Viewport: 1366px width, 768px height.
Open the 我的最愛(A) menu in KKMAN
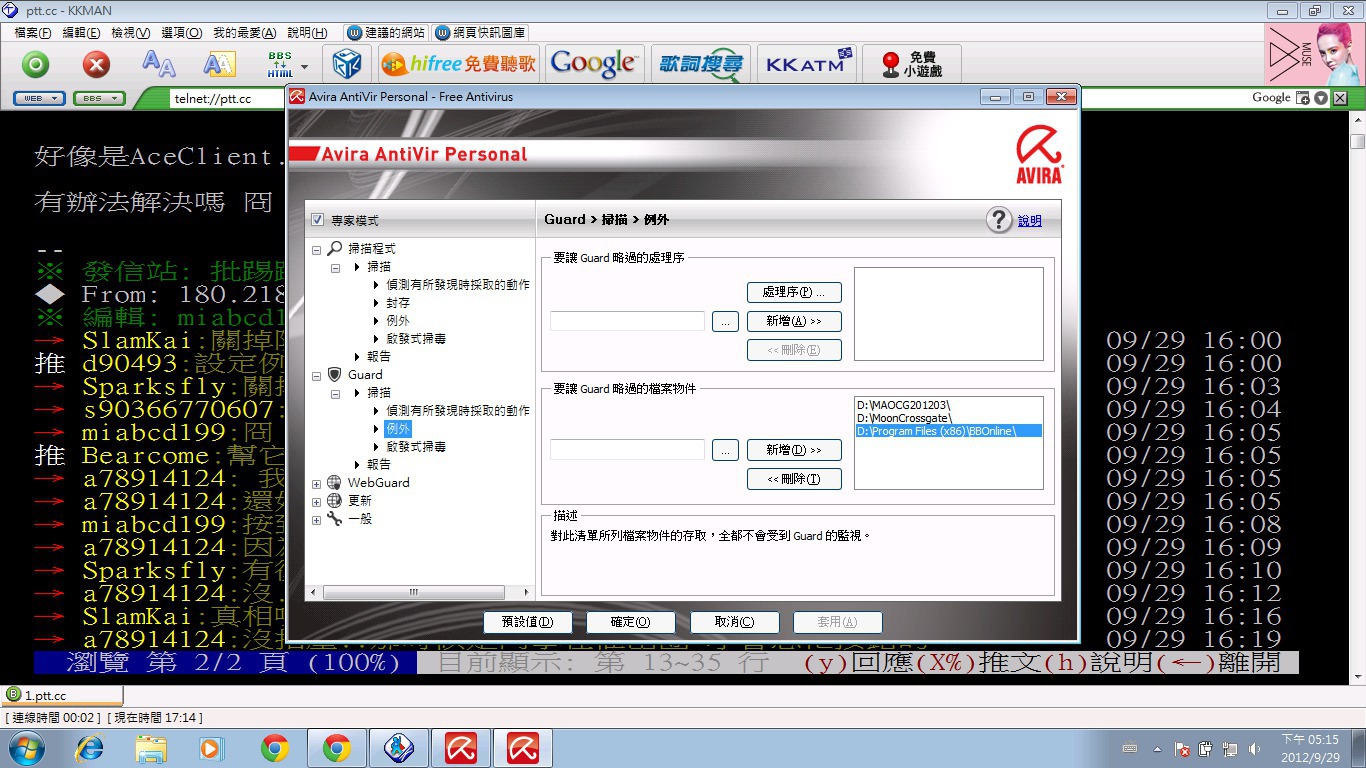coord(244,33)
